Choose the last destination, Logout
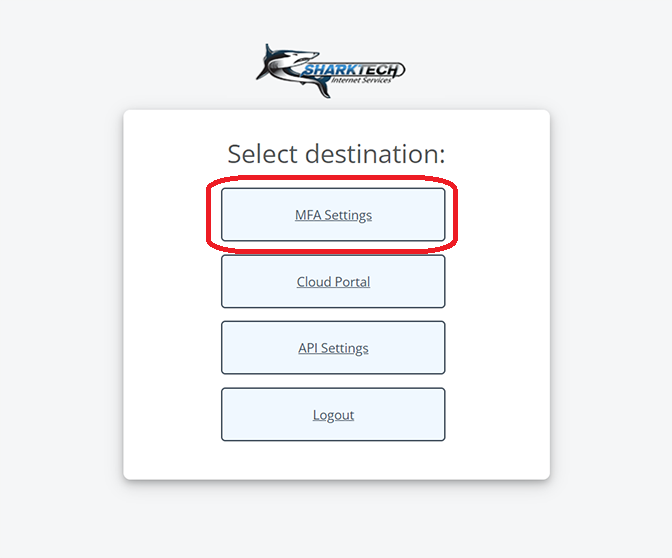The height and width of the screenshot is (558, 672). pos(333,414)
